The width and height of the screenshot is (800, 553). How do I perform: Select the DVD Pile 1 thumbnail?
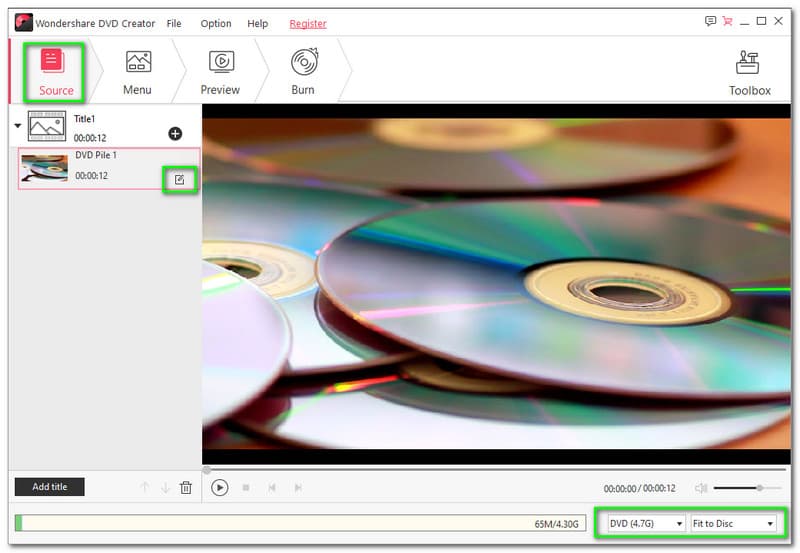(x=45, y=168)
